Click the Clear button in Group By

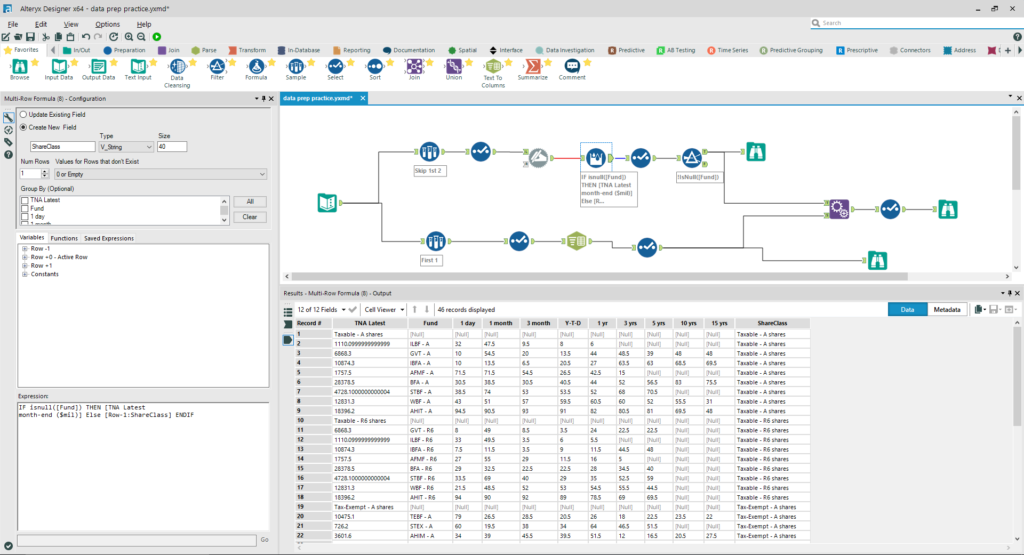(x=249, y=216)
